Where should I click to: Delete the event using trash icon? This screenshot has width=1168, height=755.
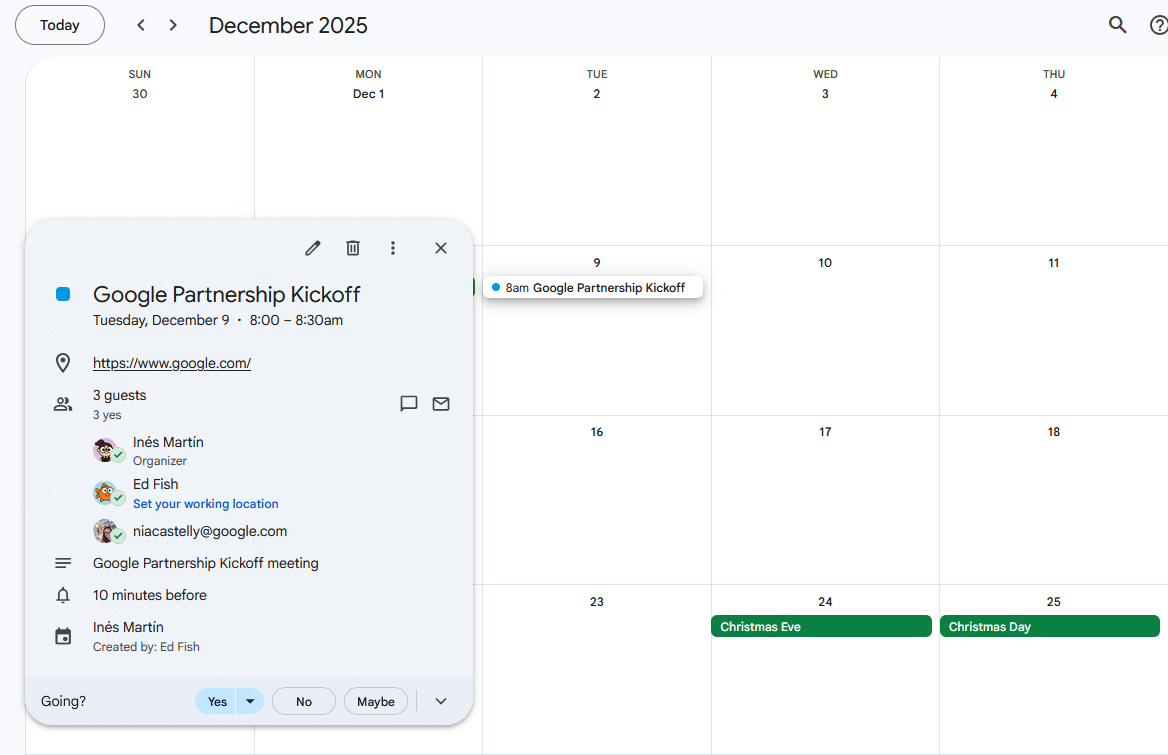click(x=353, y=248)
